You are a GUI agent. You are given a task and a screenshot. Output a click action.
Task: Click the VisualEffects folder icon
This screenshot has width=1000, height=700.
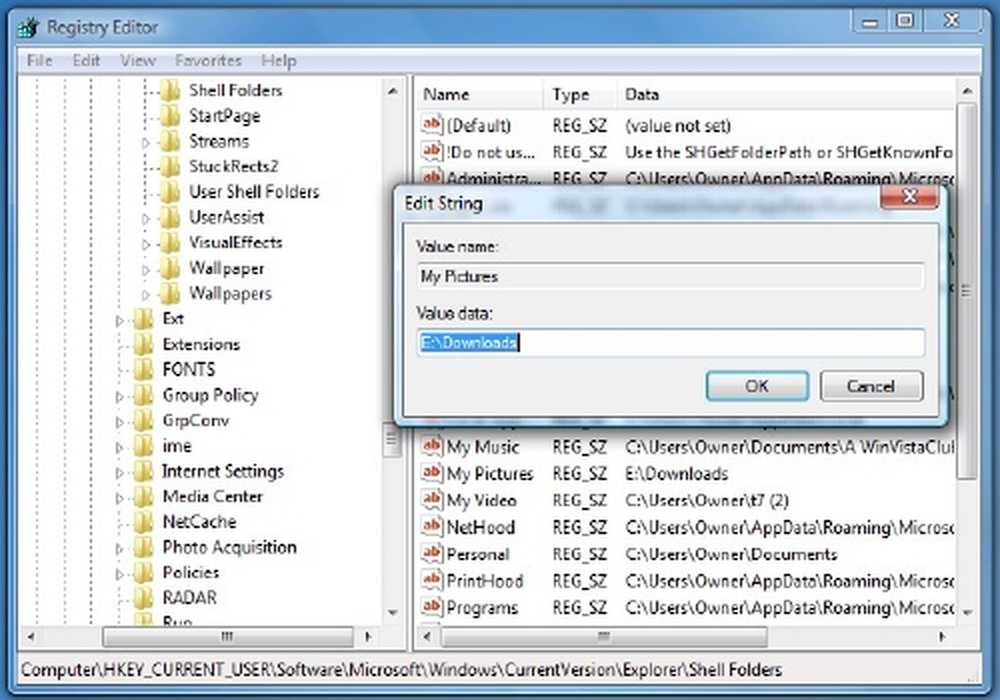(x=170, y=243)
